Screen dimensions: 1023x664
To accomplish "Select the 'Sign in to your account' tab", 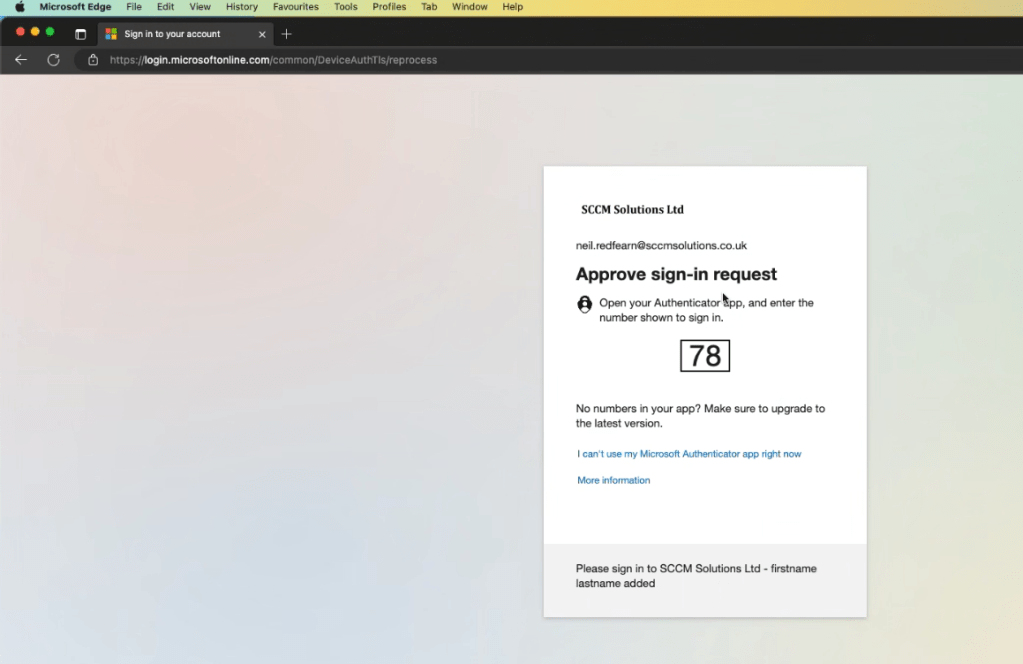I will pyautogui.click(x=172, y=34).
